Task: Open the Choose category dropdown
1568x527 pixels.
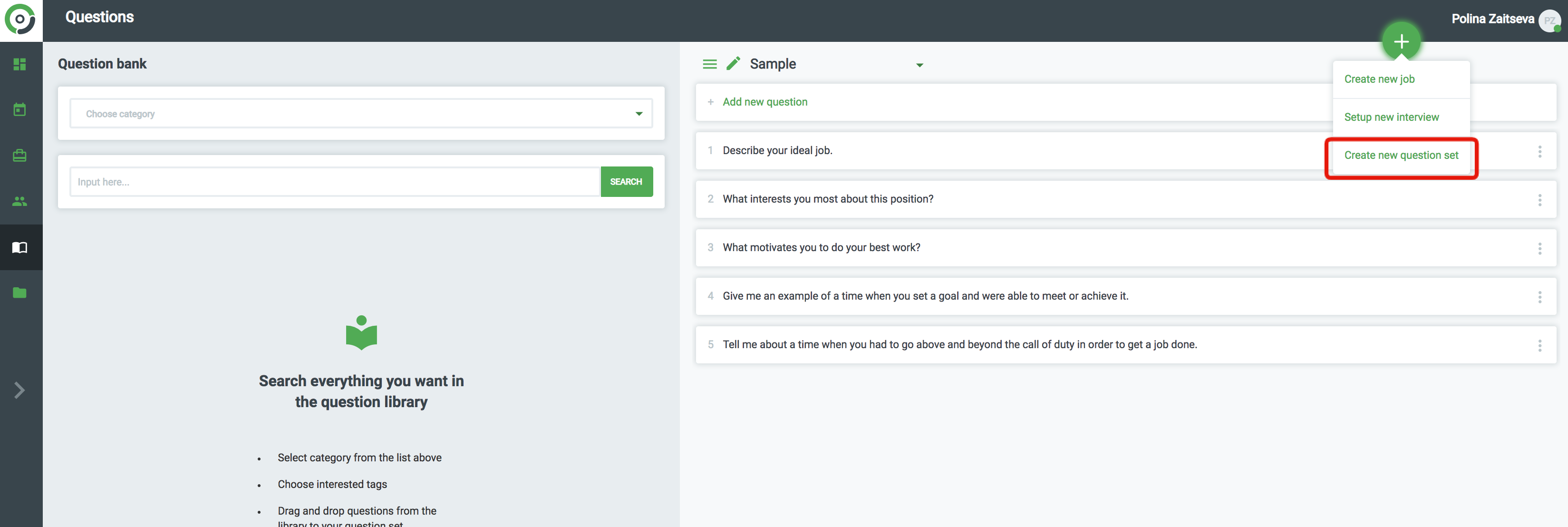Action: pos(361,113)
